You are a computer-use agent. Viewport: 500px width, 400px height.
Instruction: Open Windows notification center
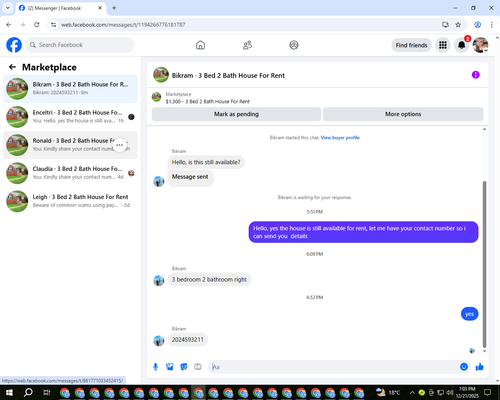[x=488, y=392]
